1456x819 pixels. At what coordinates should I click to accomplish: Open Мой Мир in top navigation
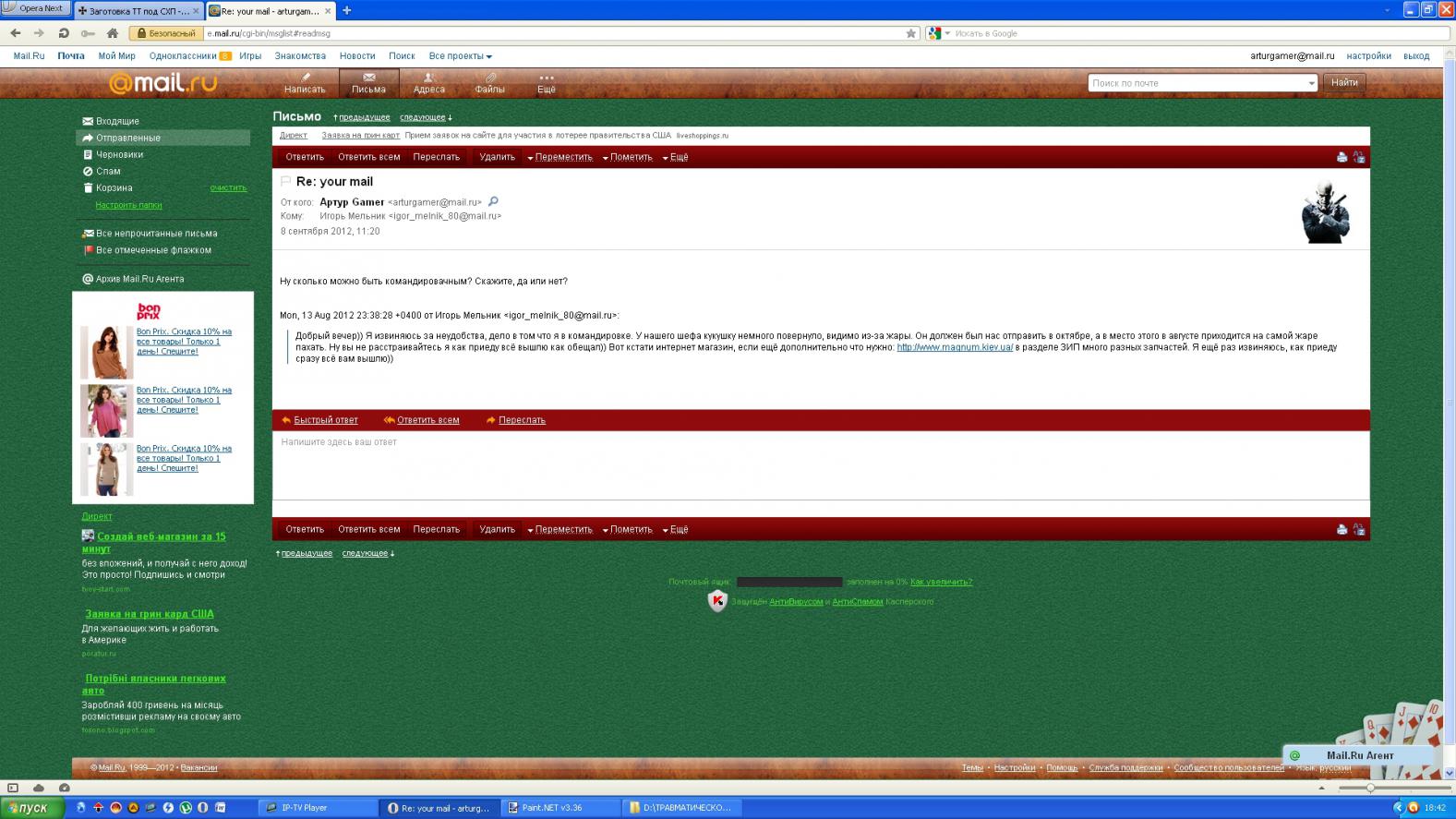[116, 56]
